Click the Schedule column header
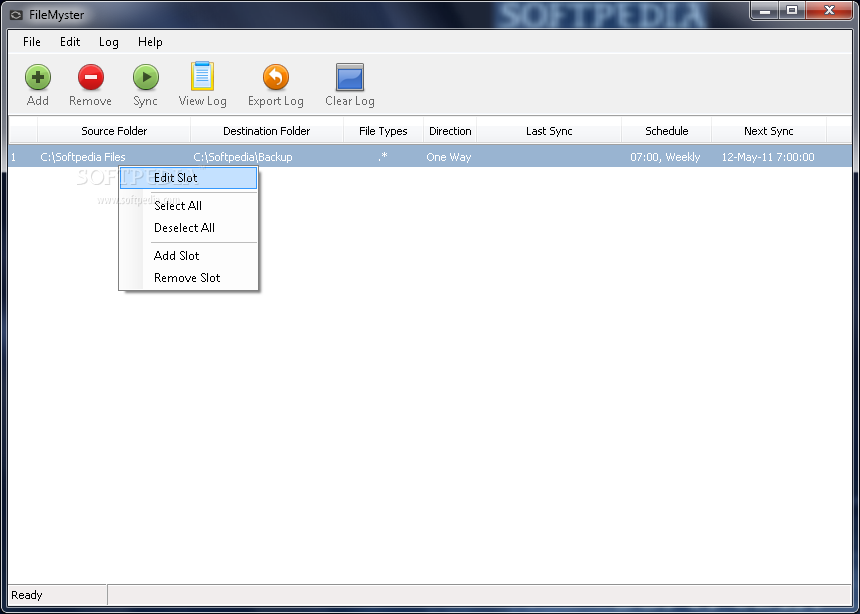Viewport: 860px width, 614px height. (666, 131)
